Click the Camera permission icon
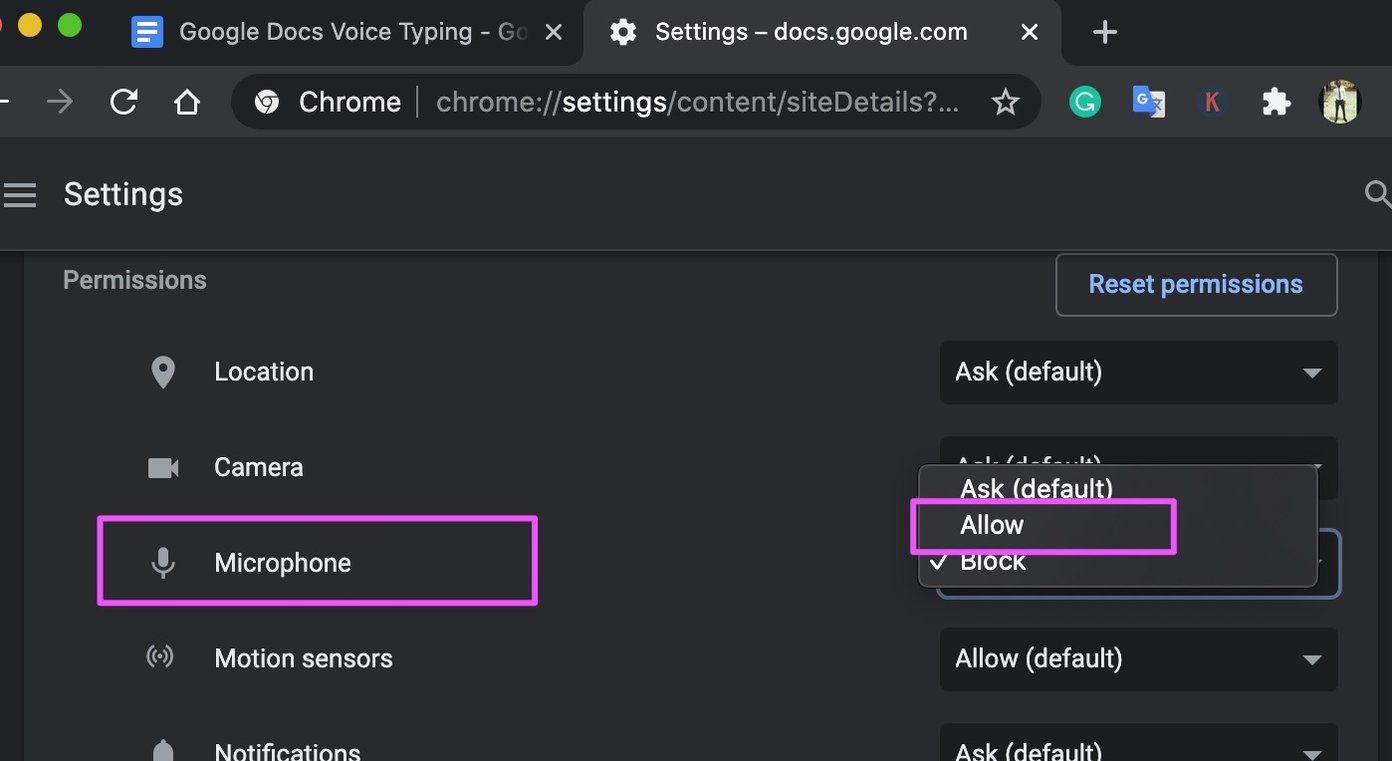This screenshot has height=761, width=1392. (163, 467)
